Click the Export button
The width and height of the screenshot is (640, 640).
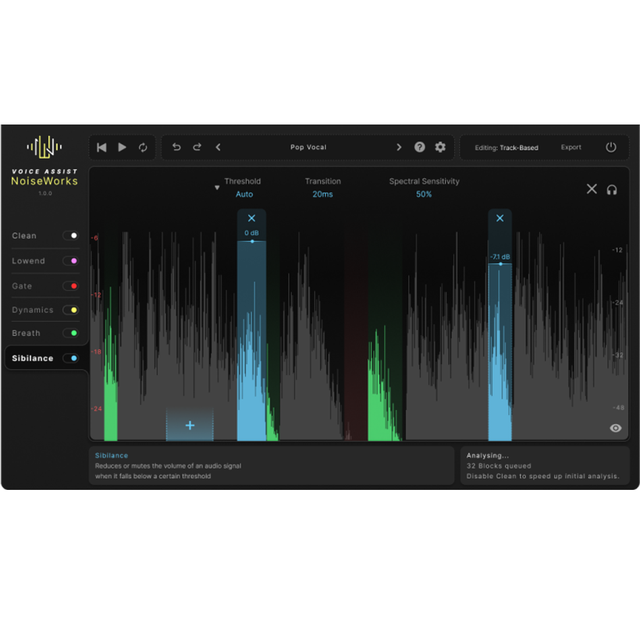(571, 147)
